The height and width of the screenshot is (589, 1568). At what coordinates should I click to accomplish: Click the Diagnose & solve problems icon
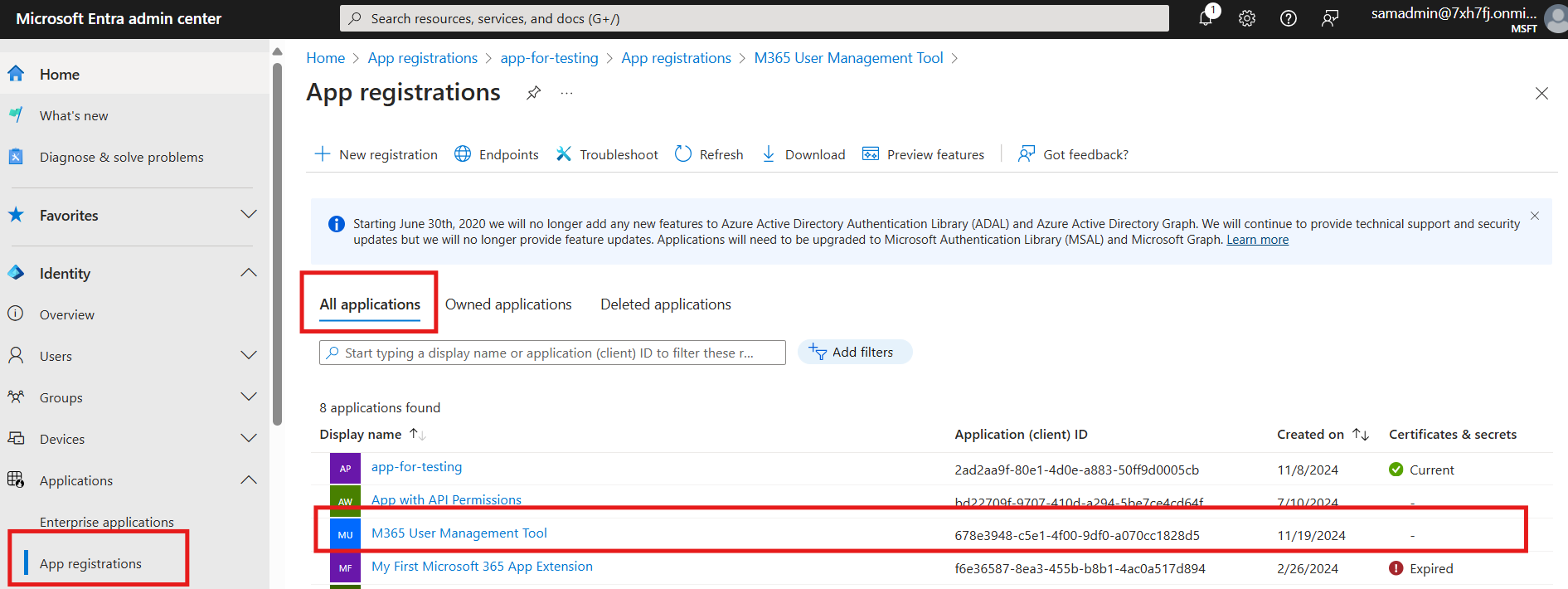[16, 157]
